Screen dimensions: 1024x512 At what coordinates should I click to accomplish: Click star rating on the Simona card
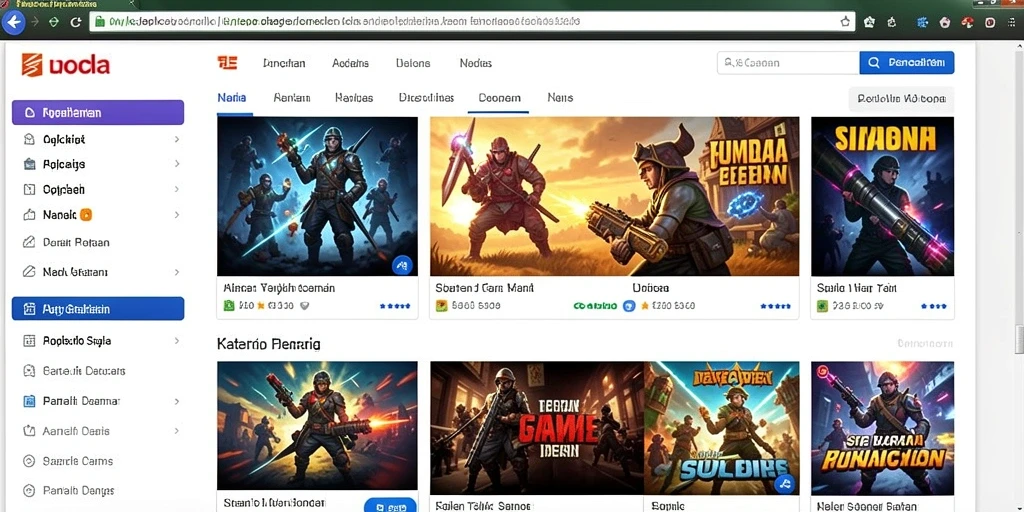coord(934,306)
